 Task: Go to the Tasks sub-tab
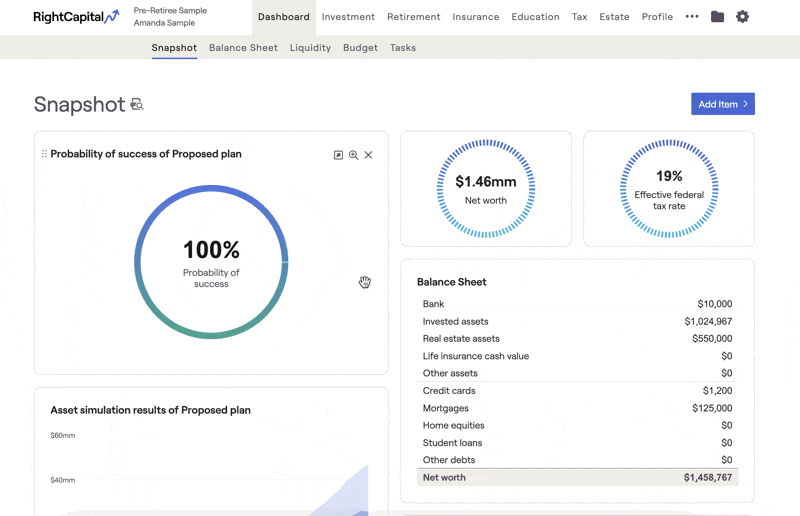pos(403,47)
